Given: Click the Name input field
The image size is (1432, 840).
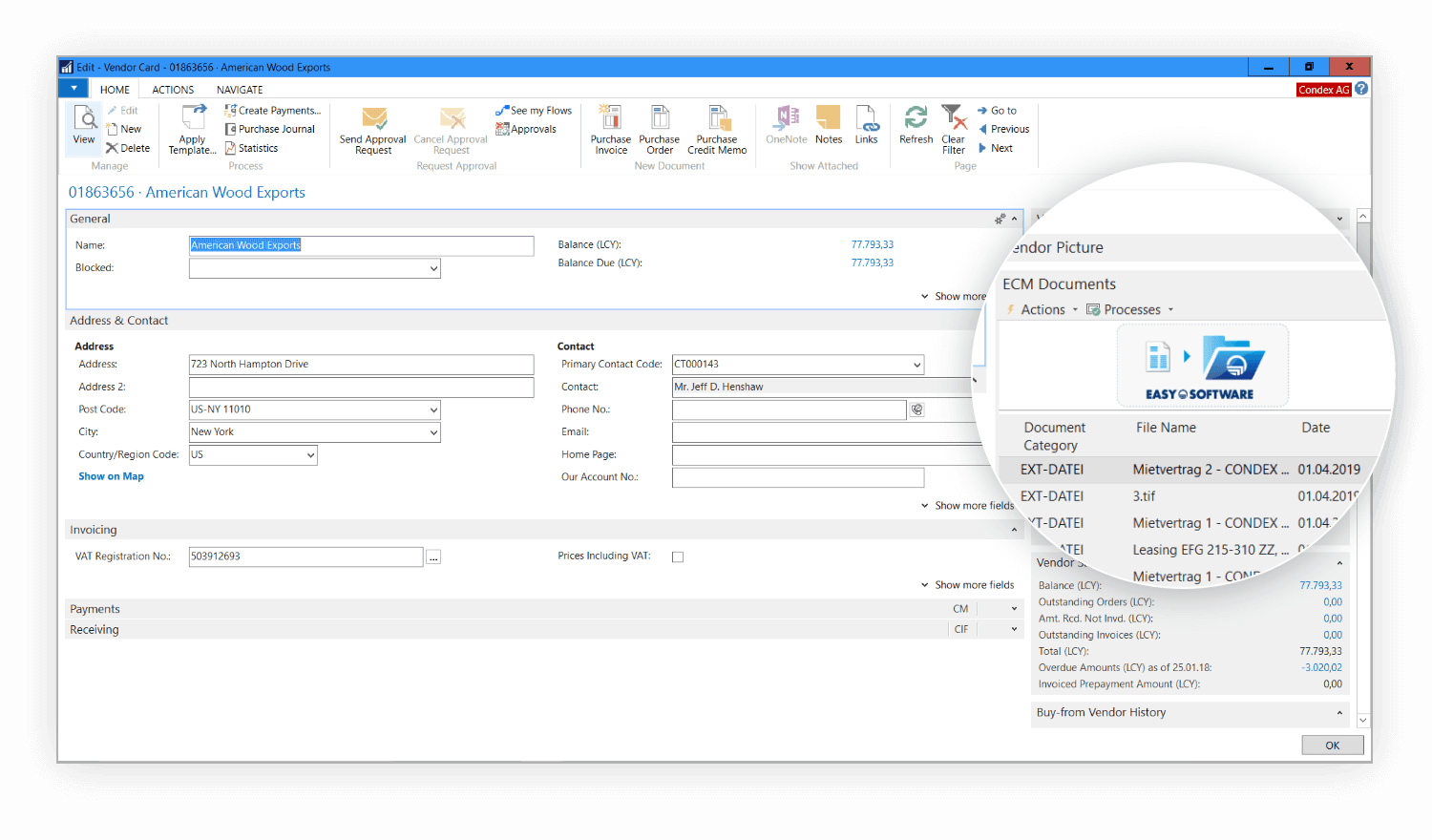Looking at the screenshot, I should click(x=361, y=246).
